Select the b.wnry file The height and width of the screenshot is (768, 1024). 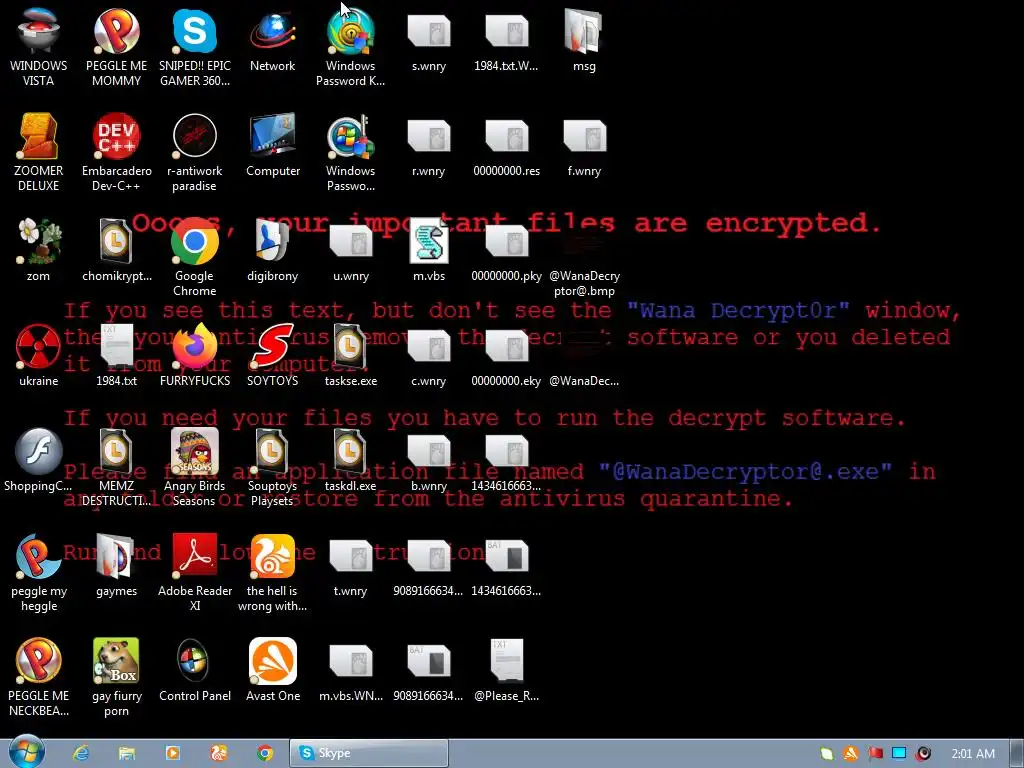click(428, 460)
